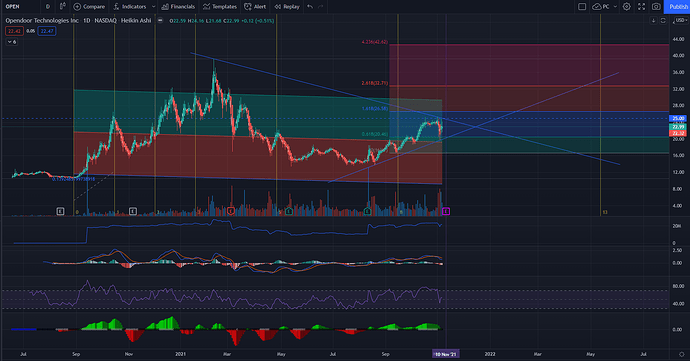690x361 pixels.
Task: Open the USD currency dropdown
Action: click(681, 21)
